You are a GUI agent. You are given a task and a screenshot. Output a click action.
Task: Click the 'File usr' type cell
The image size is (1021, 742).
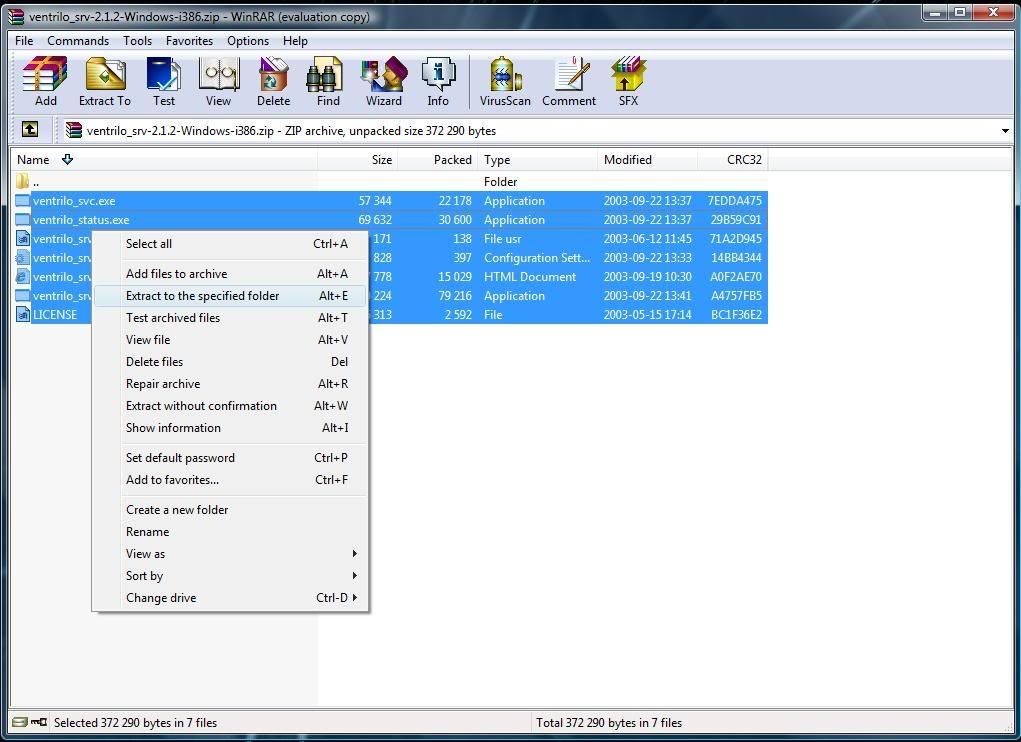click(503, 239)
